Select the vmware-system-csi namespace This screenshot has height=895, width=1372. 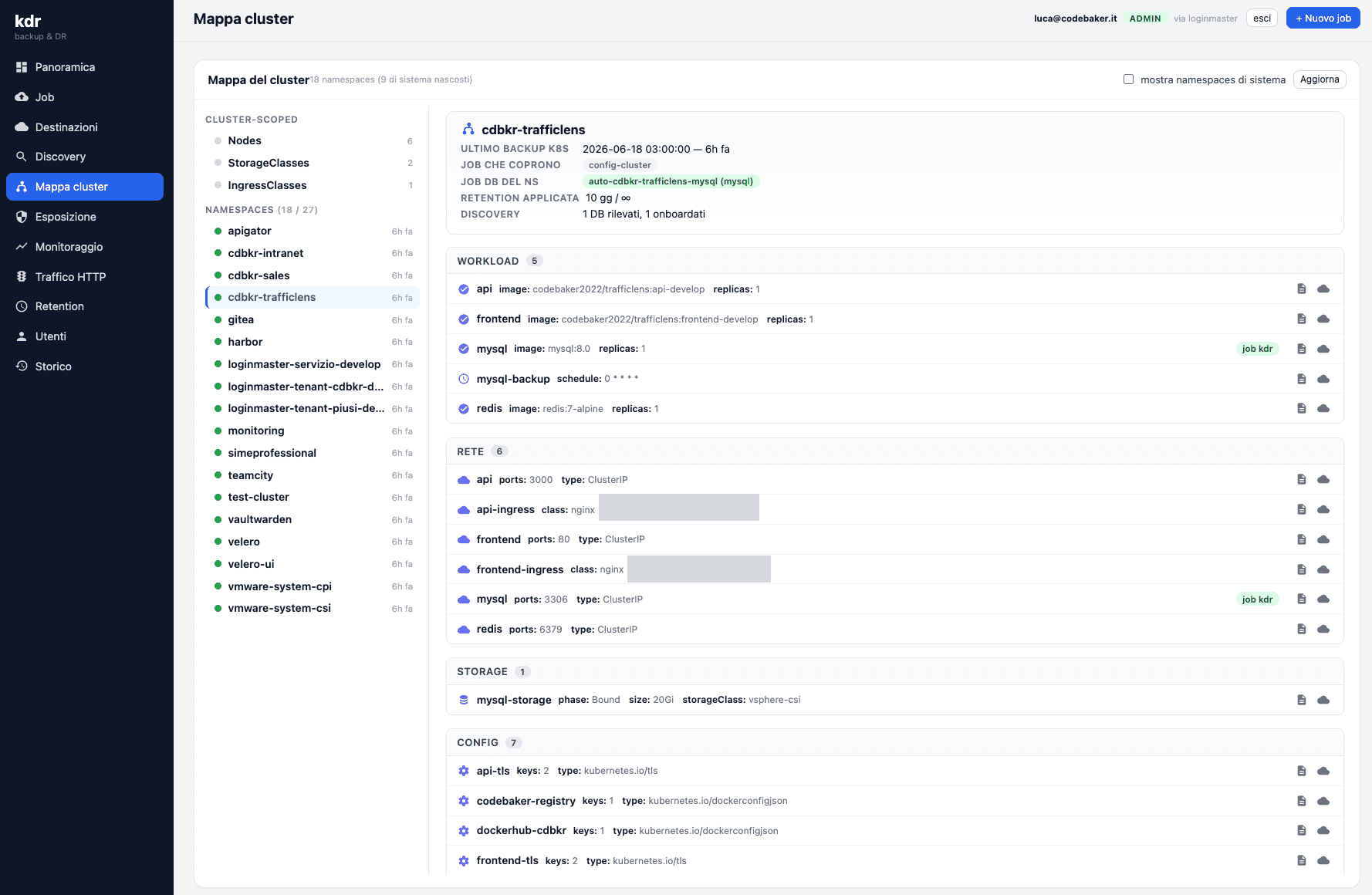(313, 608)
